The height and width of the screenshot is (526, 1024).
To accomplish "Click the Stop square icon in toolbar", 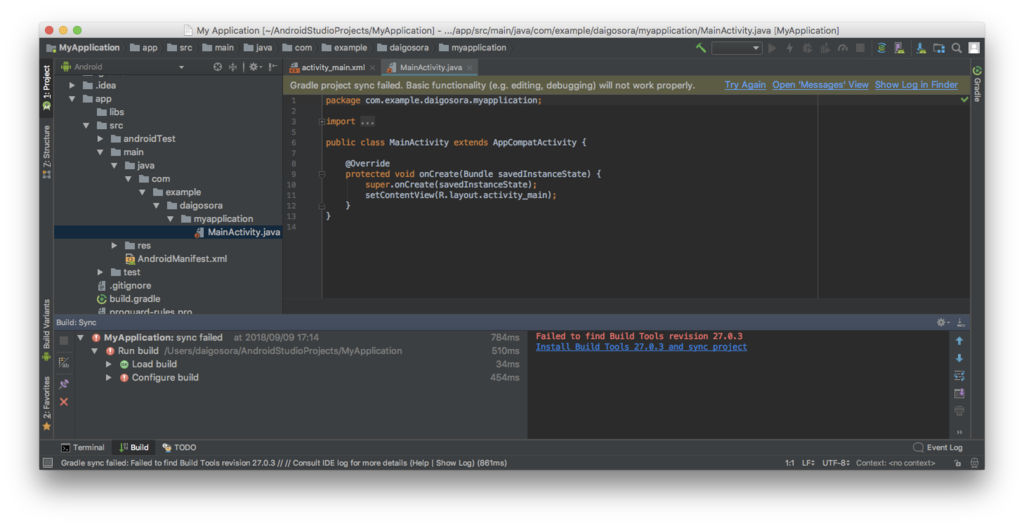I will 860,48.
